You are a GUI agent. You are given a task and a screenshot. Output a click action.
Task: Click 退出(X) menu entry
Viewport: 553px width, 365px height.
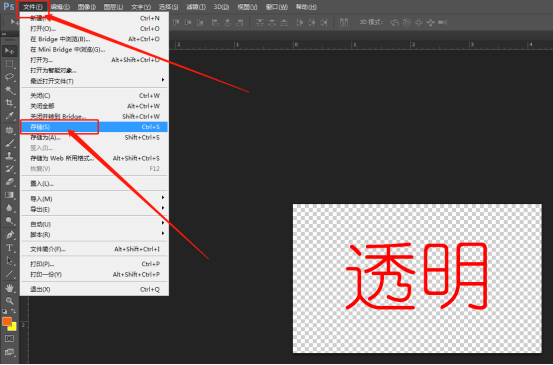[94, 289]
